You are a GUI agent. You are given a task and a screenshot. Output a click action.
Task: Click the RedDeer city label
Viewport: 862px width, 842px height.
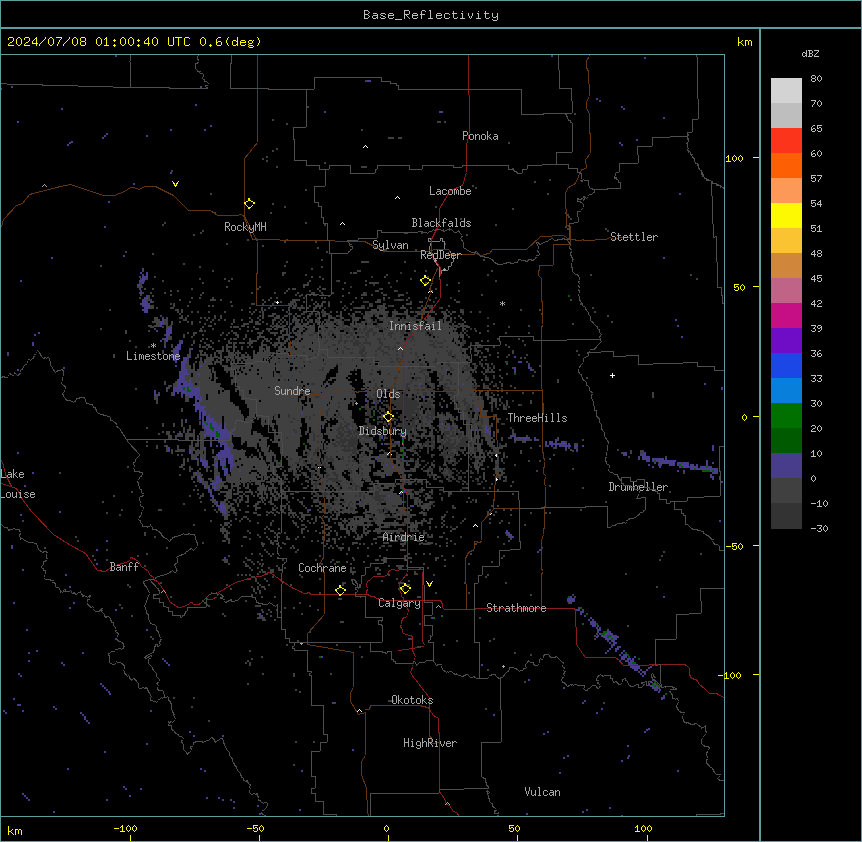pyautogui.click(x=440, y=255)
